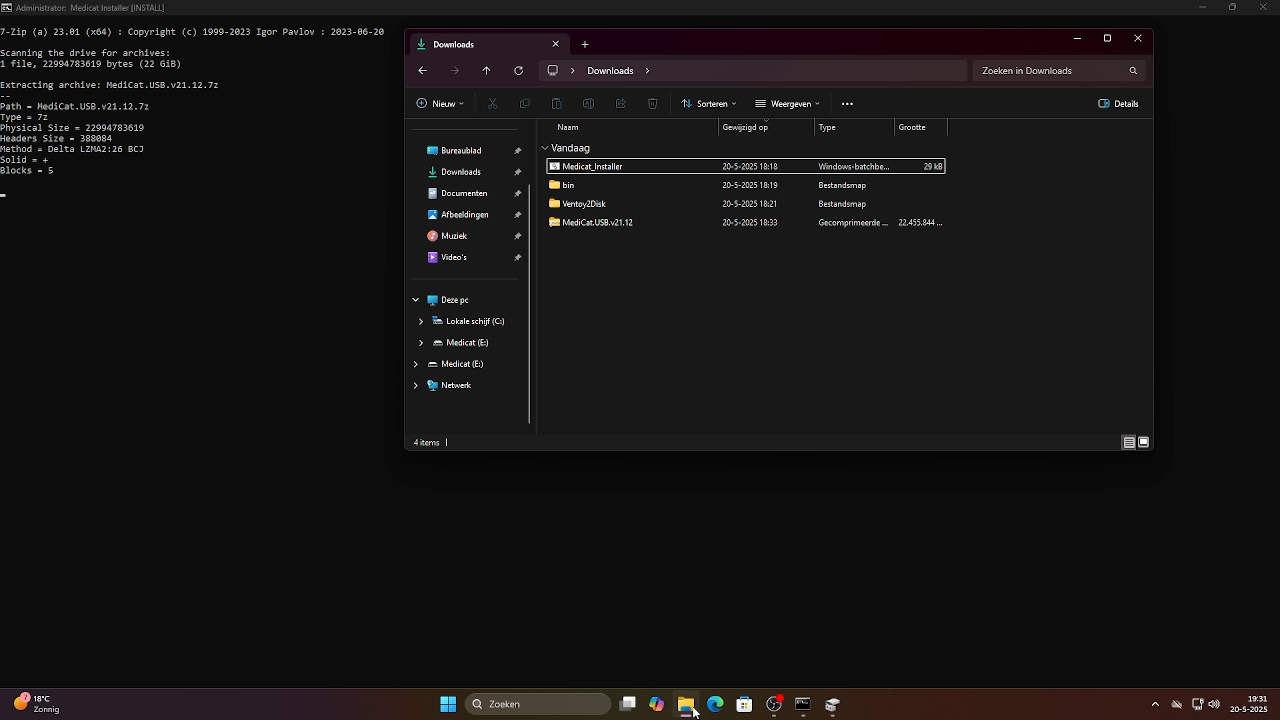Viewport: 1280px width, 720px height.
Task: Unpin Muziek from quick access
Action: coord(518,236)
